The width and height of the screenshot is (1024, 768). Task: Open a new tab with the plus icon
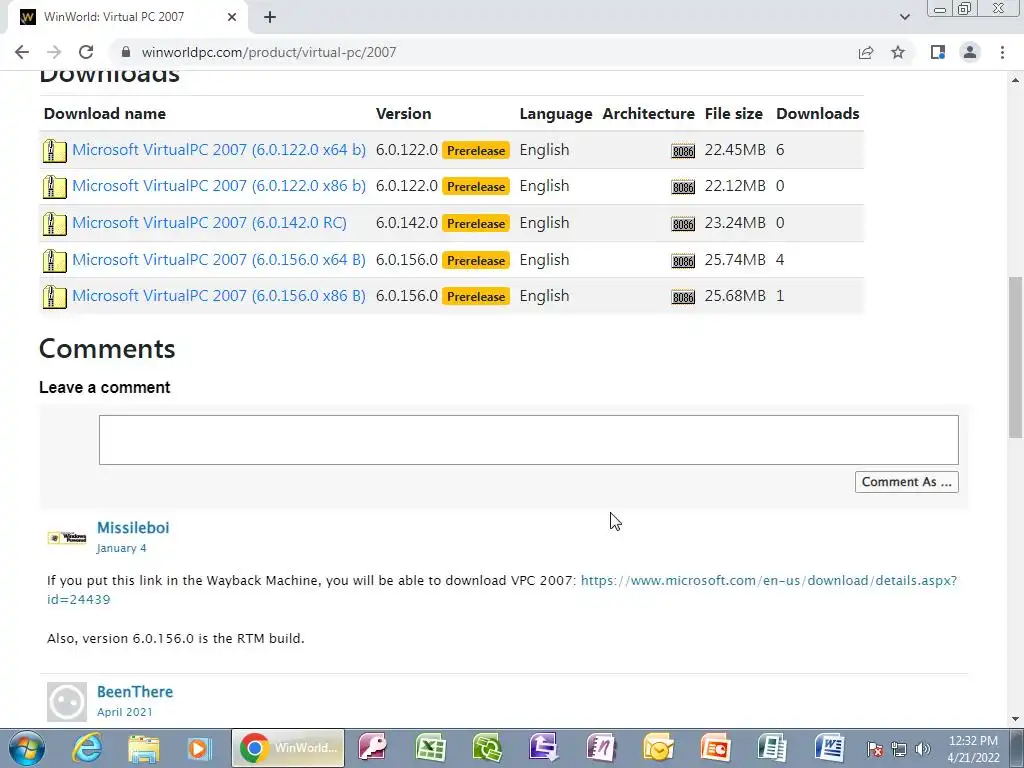[270, 17]
